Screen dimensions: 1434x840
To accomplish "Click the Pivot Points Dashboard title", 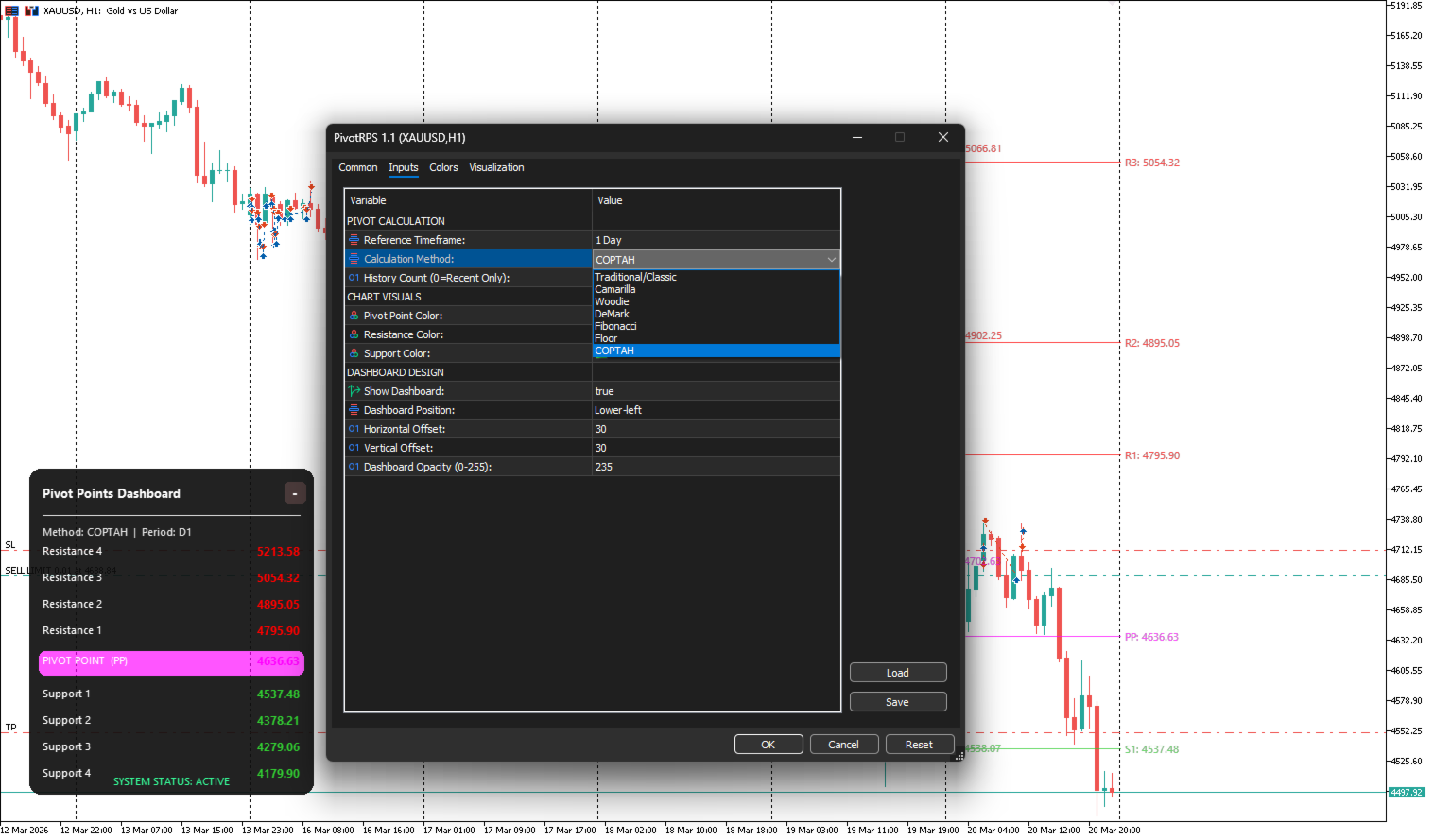I will [112, 493].
